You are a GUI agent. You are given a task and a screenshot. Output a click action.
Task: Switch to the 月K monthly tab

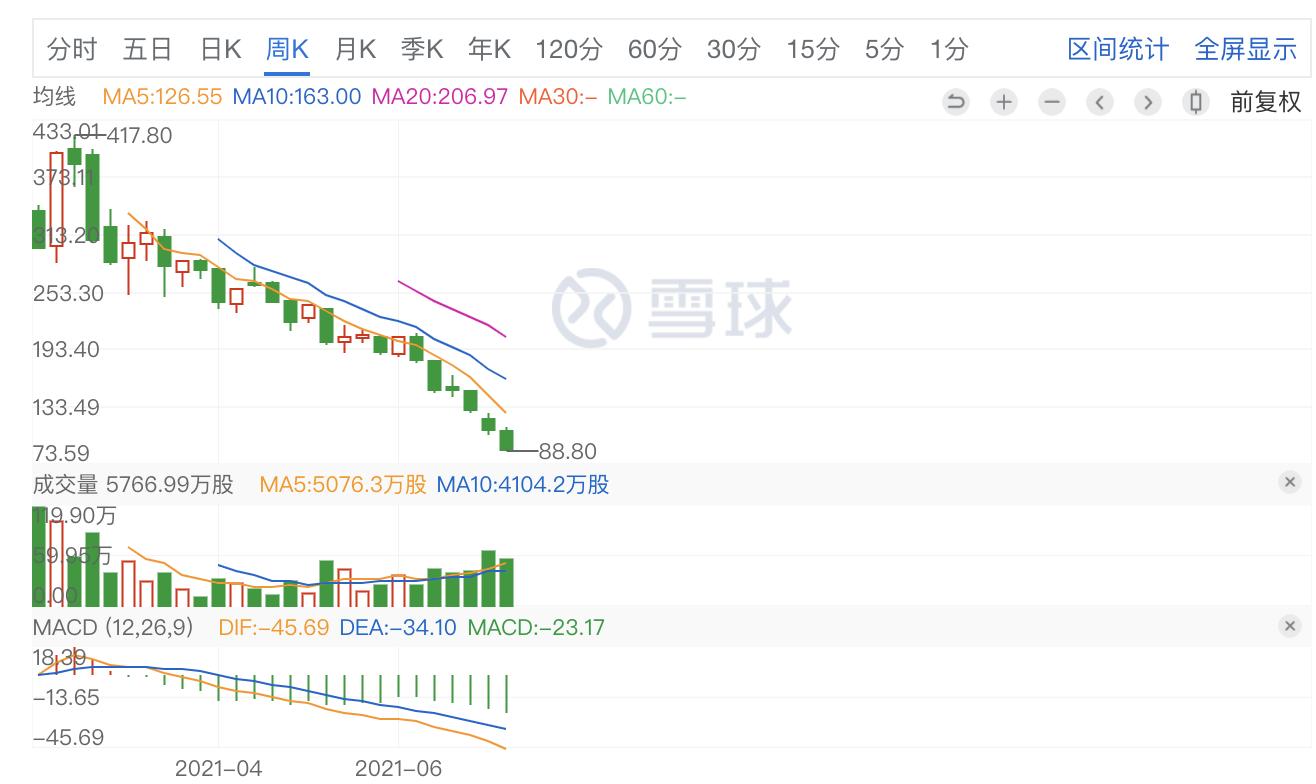pyautogui.click(x=354, y=49)
